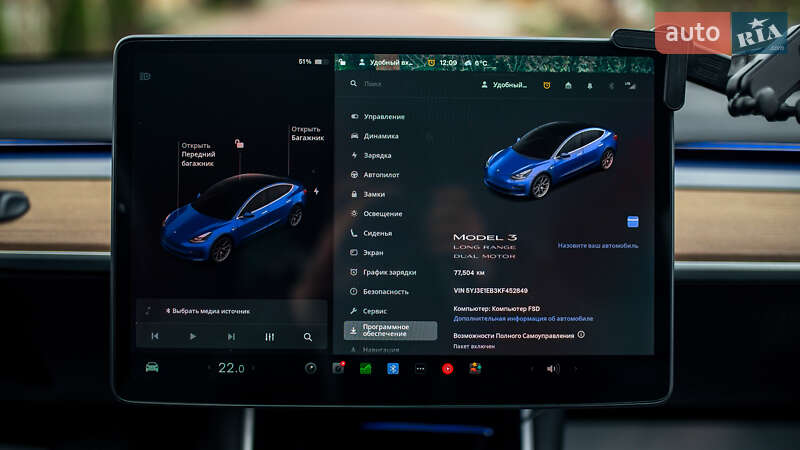This screenshot has height=450, width=800.
Task: Increase cabin temperature with right arrow
Action: [254, 368]
